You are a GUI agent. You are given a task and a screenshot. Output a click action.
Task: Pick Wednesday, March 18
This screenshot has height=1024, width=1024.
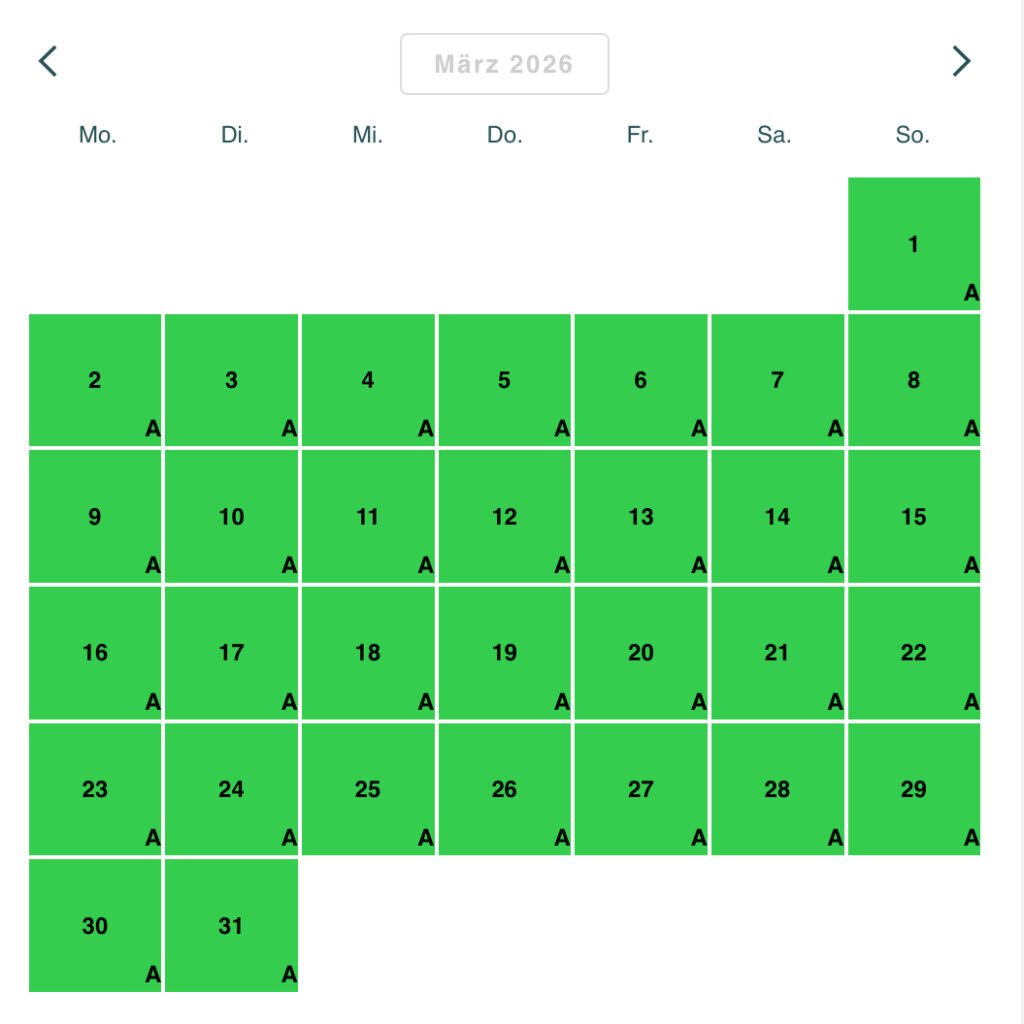pos(368,653)
